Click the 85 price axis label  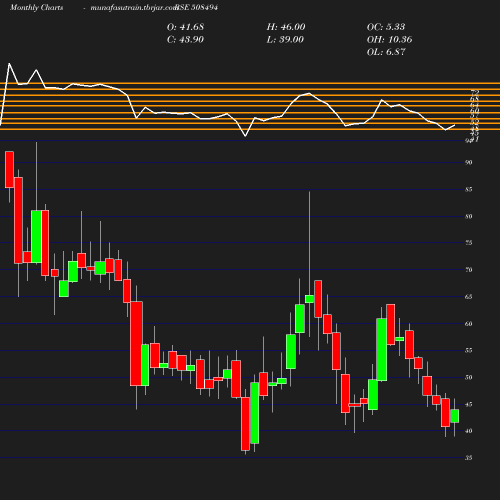(x=469, y=189)
